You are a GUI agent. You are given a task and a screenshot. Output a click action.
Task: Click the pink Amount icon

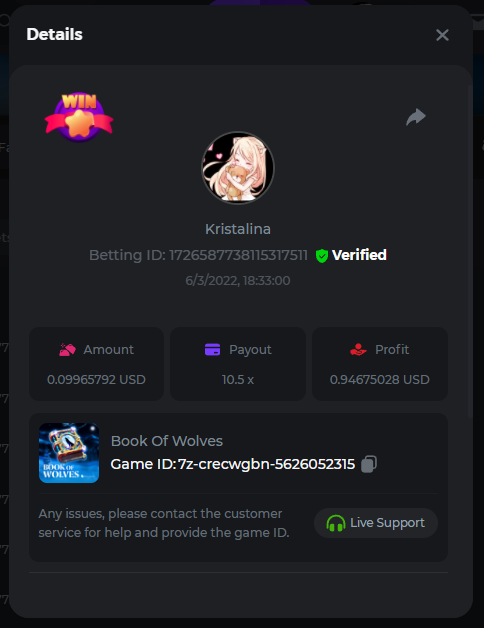point(67,350)
